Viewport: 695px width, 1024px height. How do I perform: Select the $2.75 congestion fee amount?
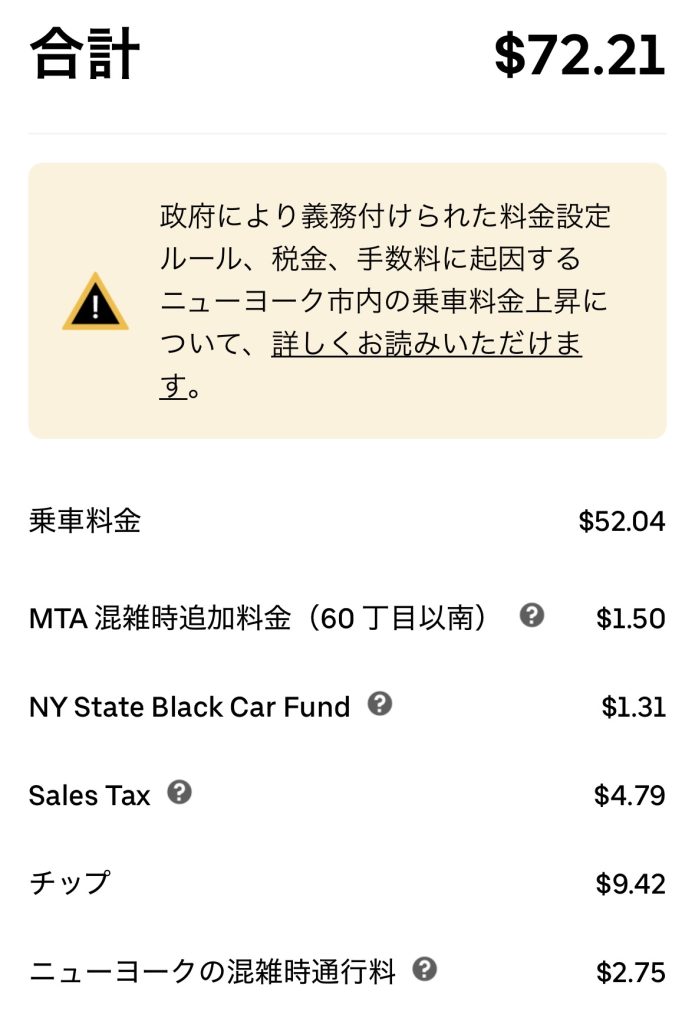click(x=630, y=972)
